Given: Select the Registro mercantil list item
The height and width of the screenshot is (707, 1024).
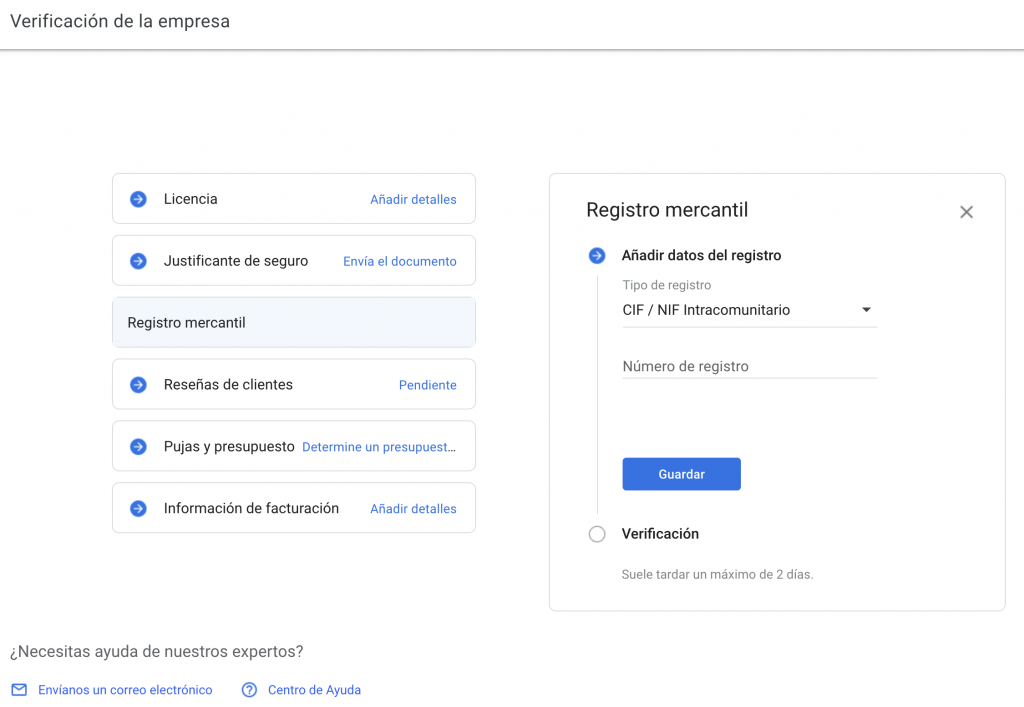Looking at the screenshot, I should (x=293, y=323).
